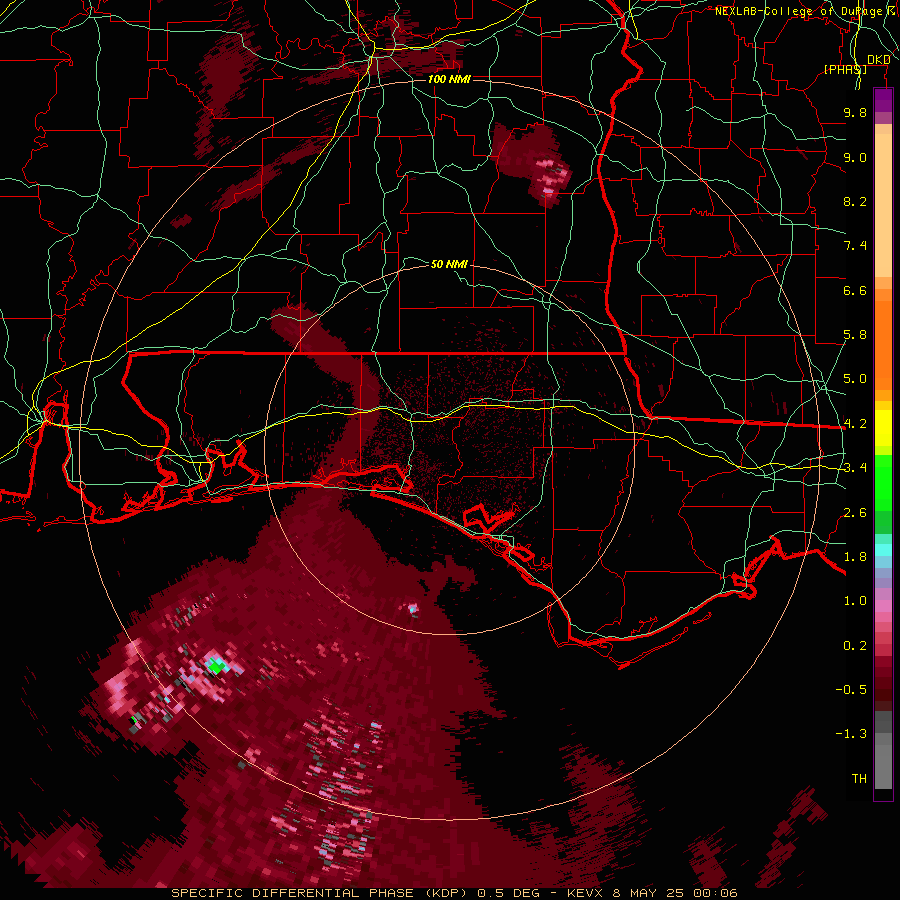Click the 8 MAY 25 date text
900x900 pixels.
click(649, 893)
